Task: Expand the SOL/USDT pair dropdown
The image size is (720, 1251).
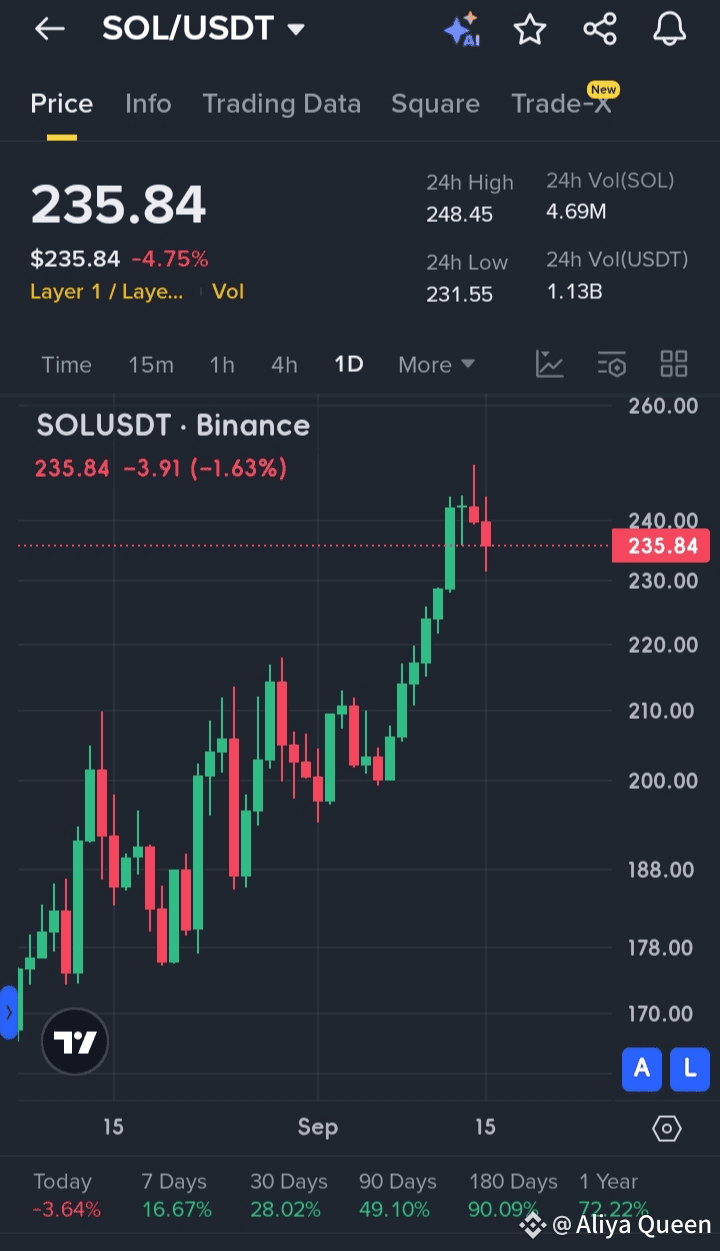Action: 296,30
